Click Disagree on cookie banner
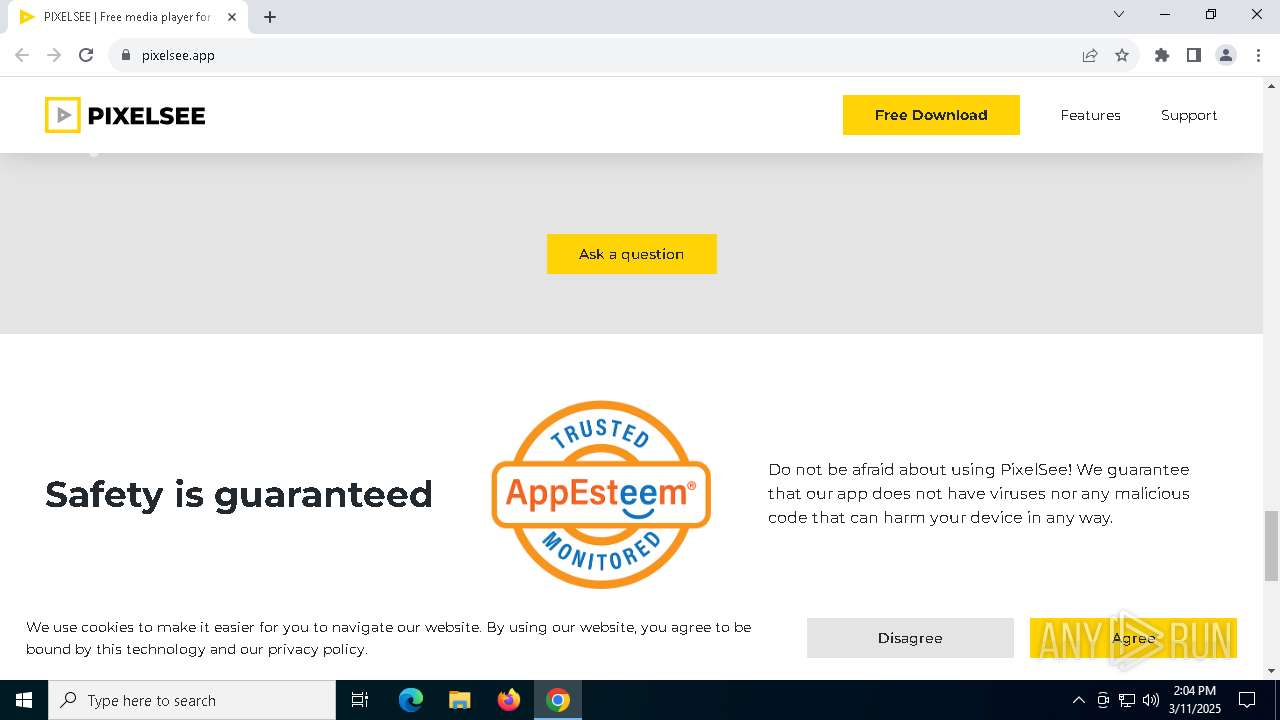The height and width of the screenshot is (720, 1280). pos(910,638)
